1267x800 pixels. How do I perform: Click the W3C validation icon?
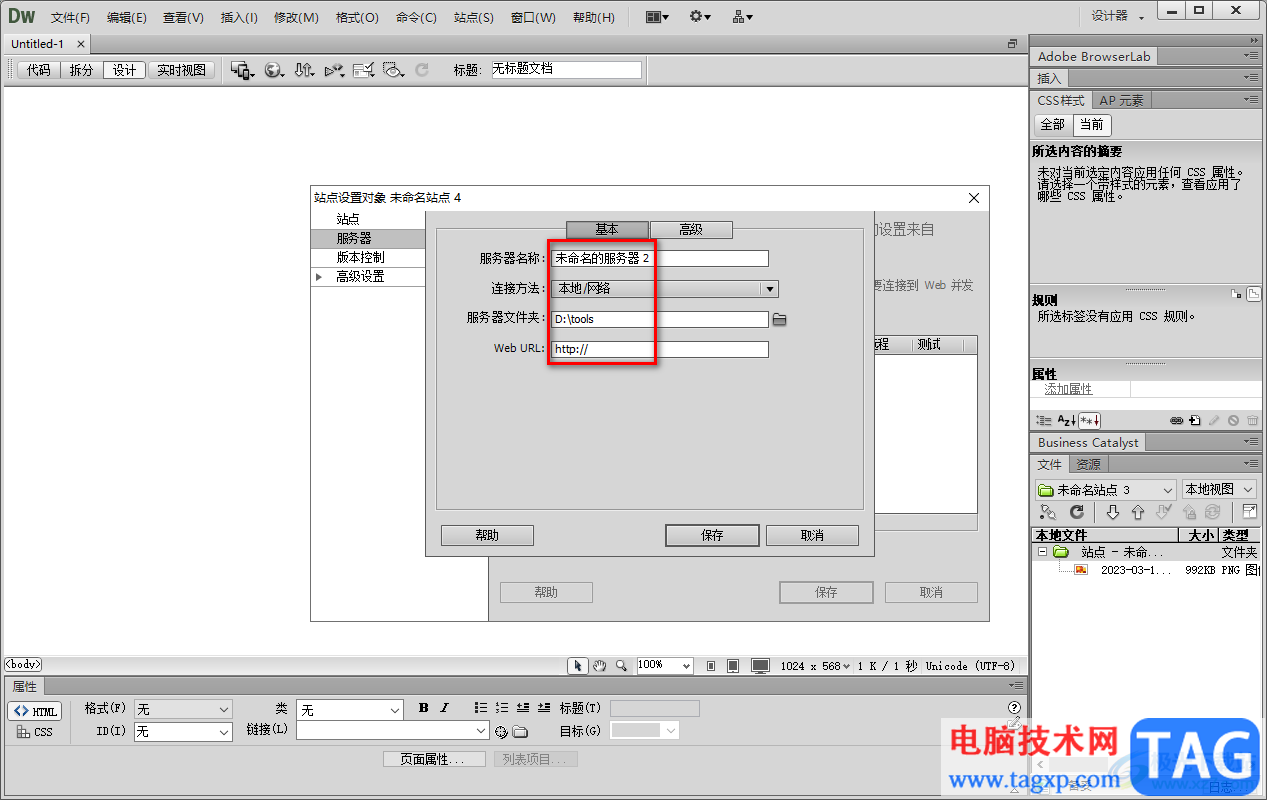(334, 70)
